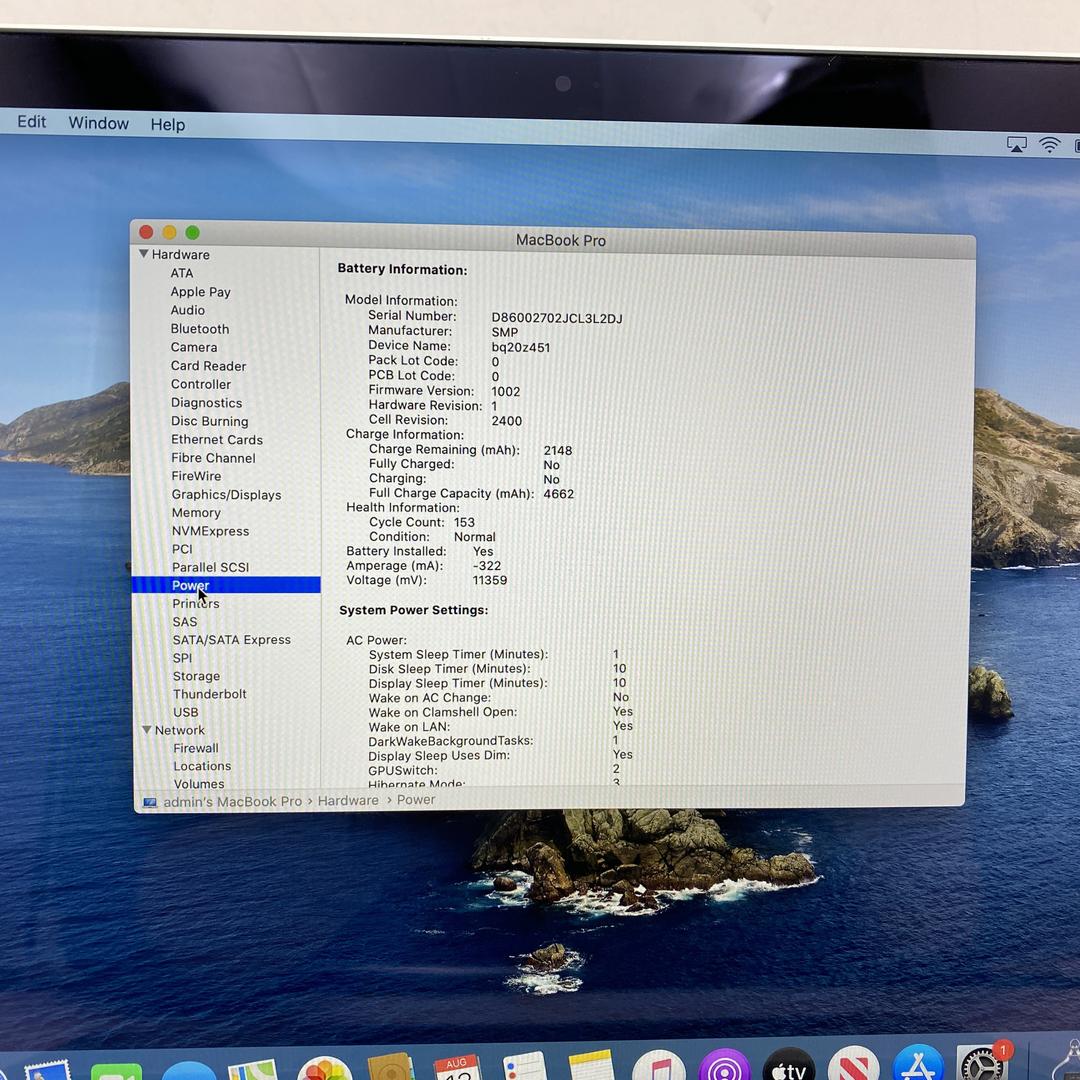Select Parallel SCSI in the sidebar
The height and width of the screenshot is (1080, 1080).
pos(210,567)
